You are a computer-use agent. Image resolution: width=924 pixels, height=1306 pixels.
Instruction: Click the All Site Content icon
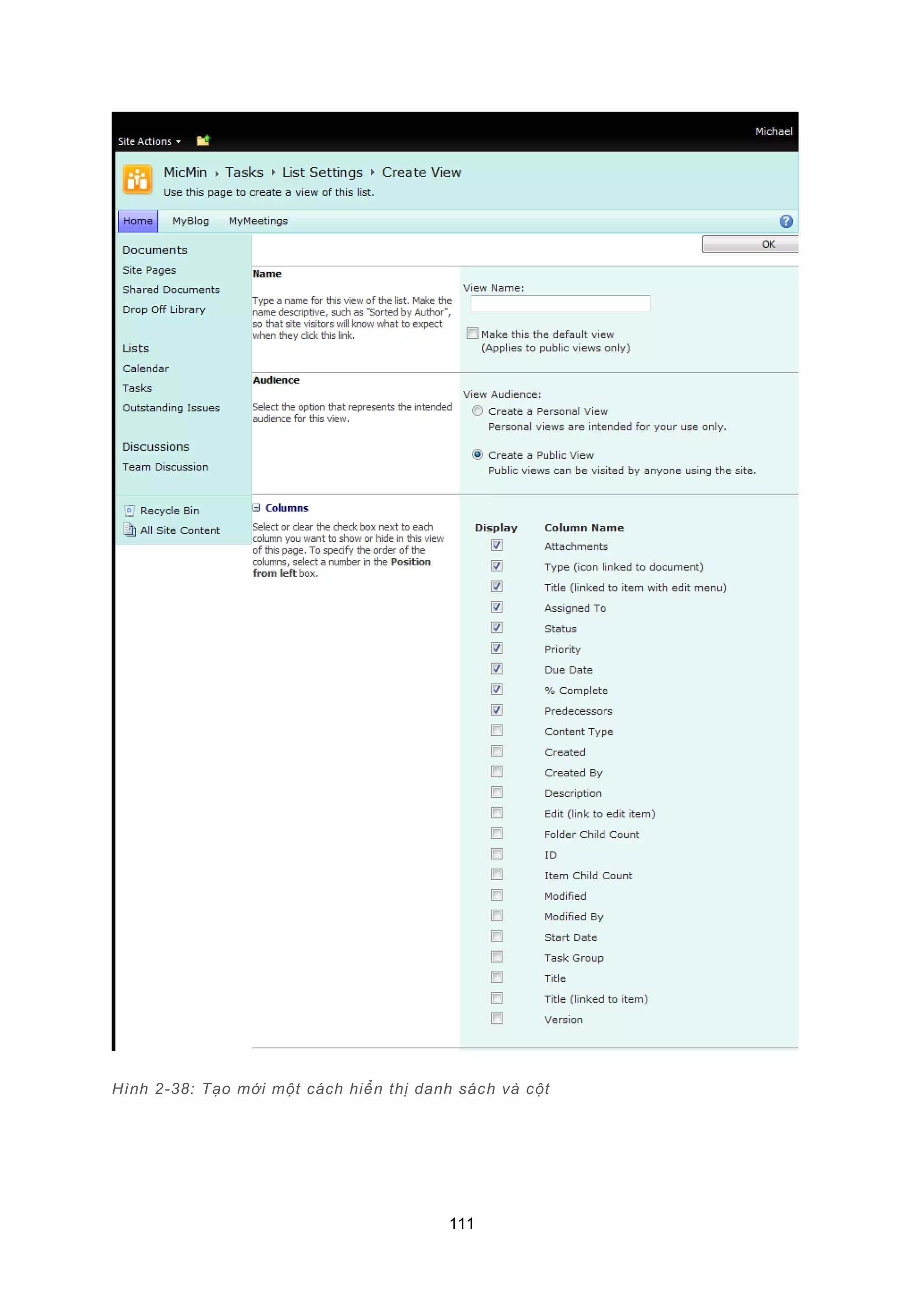click(130, 530)
